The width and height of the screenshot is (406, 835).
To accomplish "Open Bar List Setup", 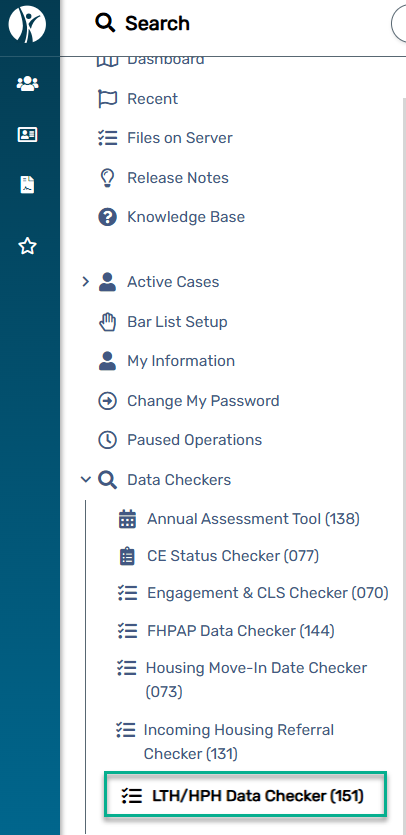I will pyautogui.click(x=177, y=322).
